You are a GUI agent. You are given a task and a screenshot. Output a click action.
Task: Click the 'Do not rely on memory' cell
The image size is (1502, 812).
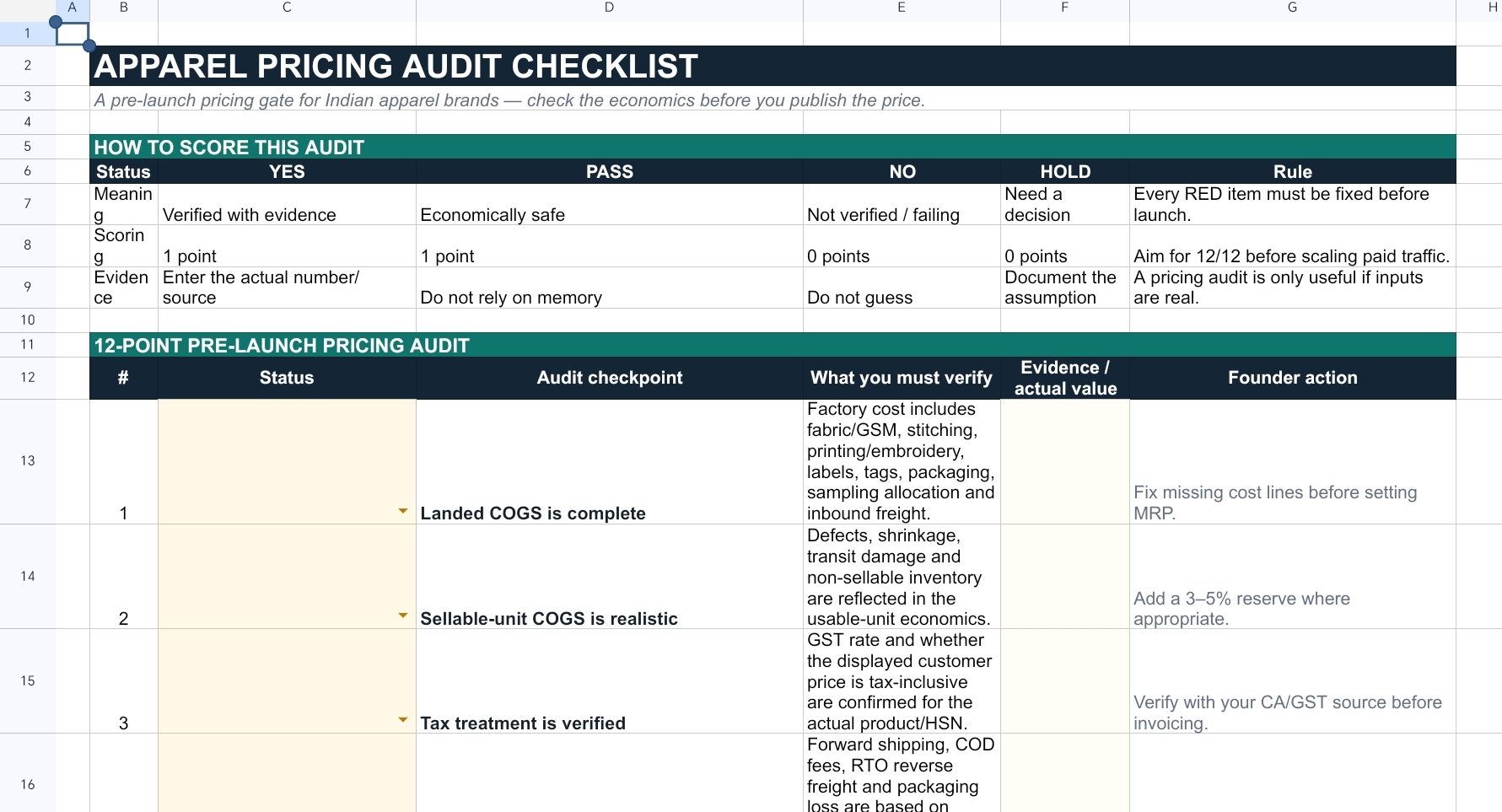coord(610,288)
